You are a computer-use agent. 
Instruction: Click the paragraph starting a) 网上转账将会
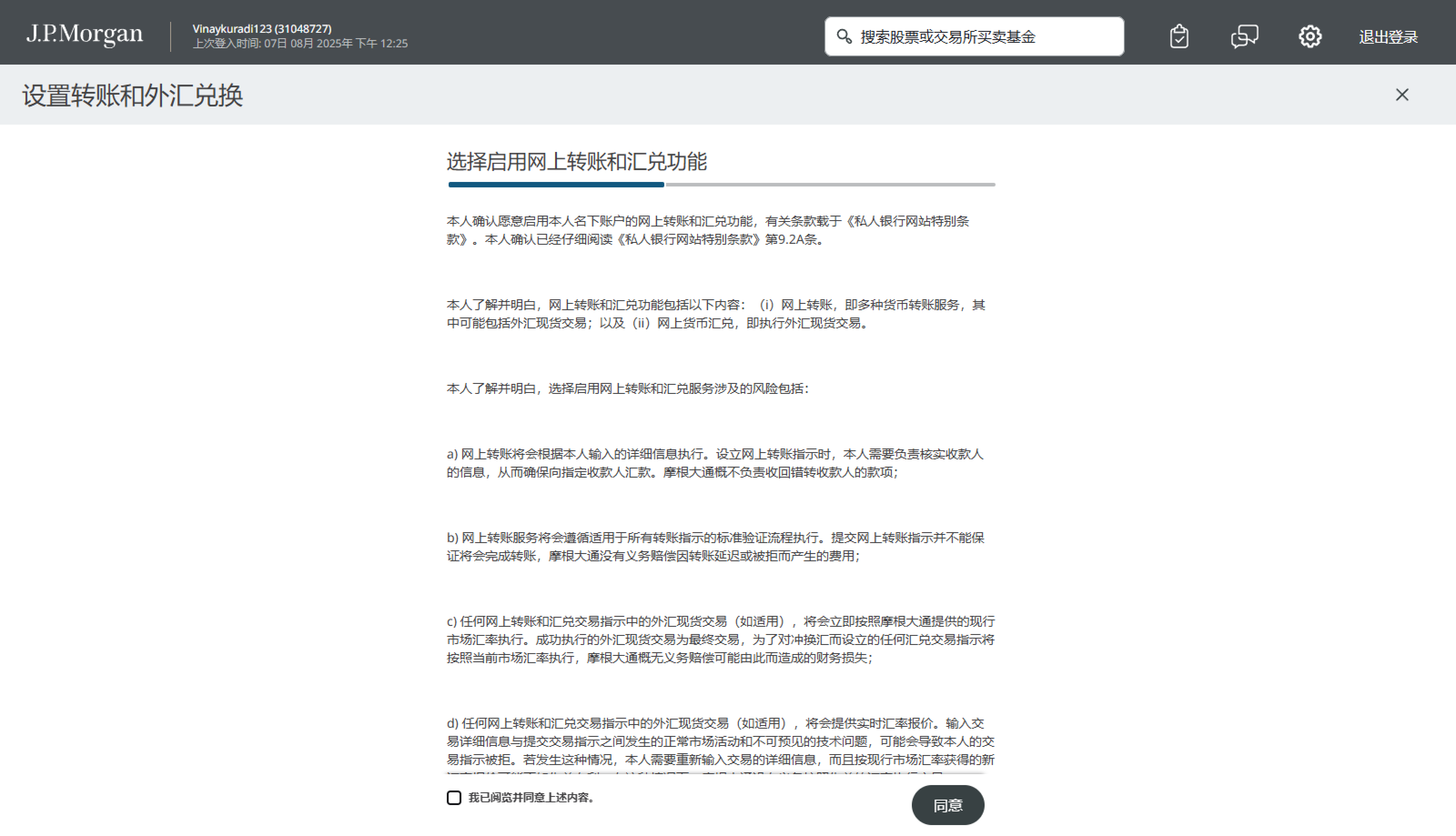715,463
